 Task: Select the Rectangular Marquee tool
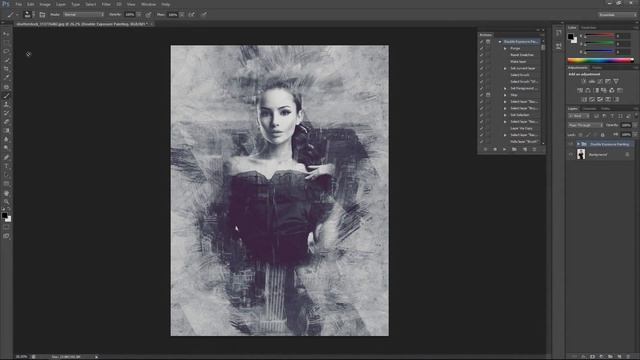(6, 42)
